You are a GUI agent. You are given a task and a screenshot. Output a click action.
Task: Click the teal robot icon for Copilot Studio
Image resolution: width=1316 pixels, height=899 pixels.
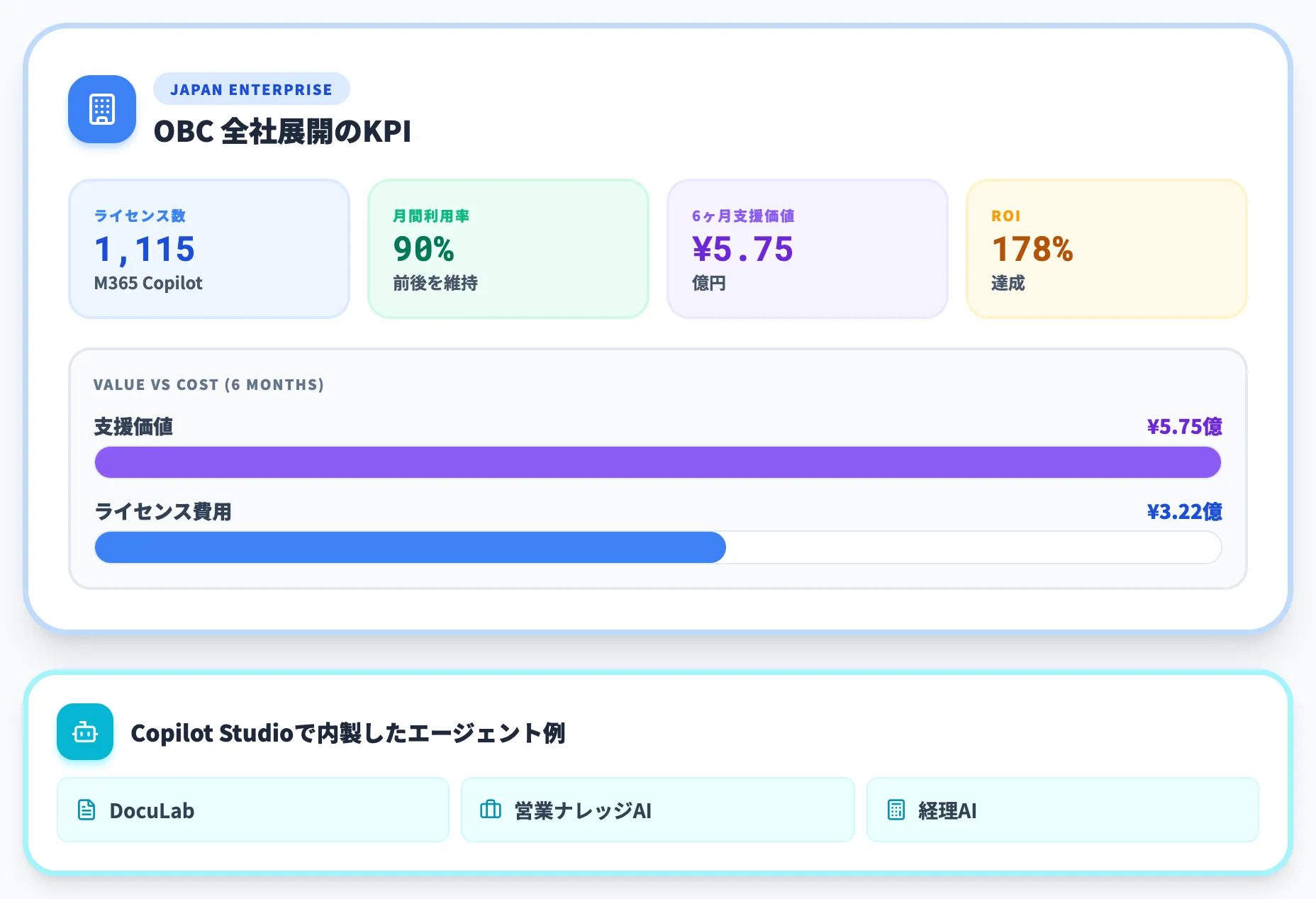click(x=85, y=732)
